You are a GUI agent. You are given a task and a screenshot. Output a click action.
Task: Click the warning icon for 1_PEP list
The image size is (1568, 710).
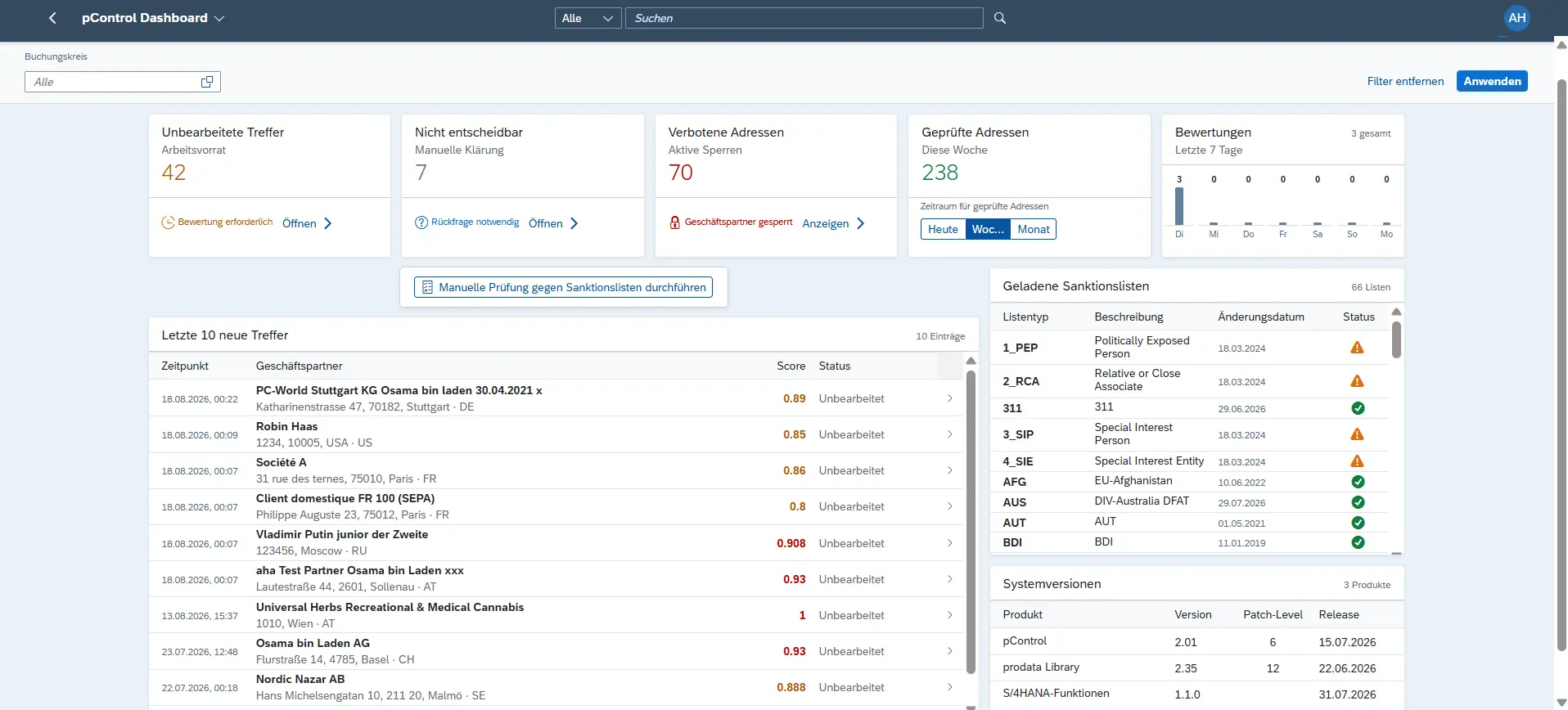[1357, 348]
